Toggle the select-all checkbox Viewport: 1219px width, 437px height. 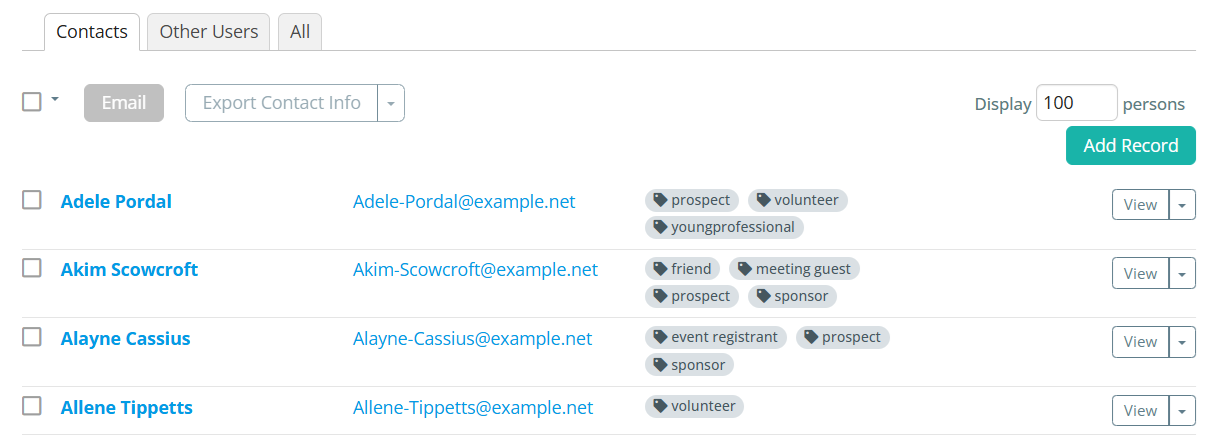point(32,102)
